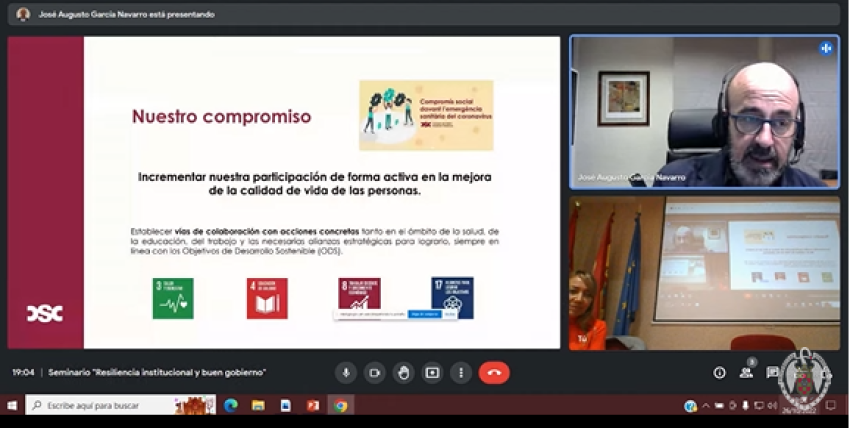Viewport: 850px width, 428px height.
Task: Mute the microphone in Meet controls
Action: (346, 373)
